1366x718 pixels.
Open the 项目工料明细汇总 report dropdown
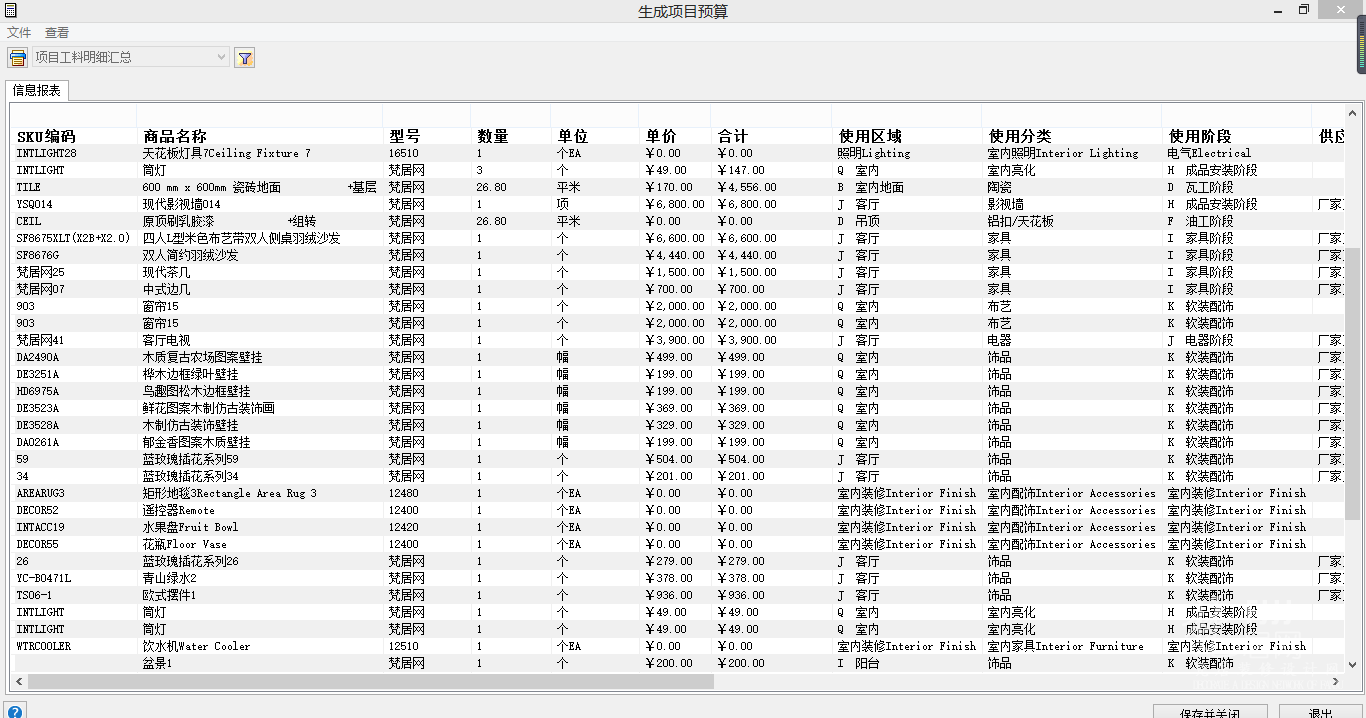coord(131,57)
